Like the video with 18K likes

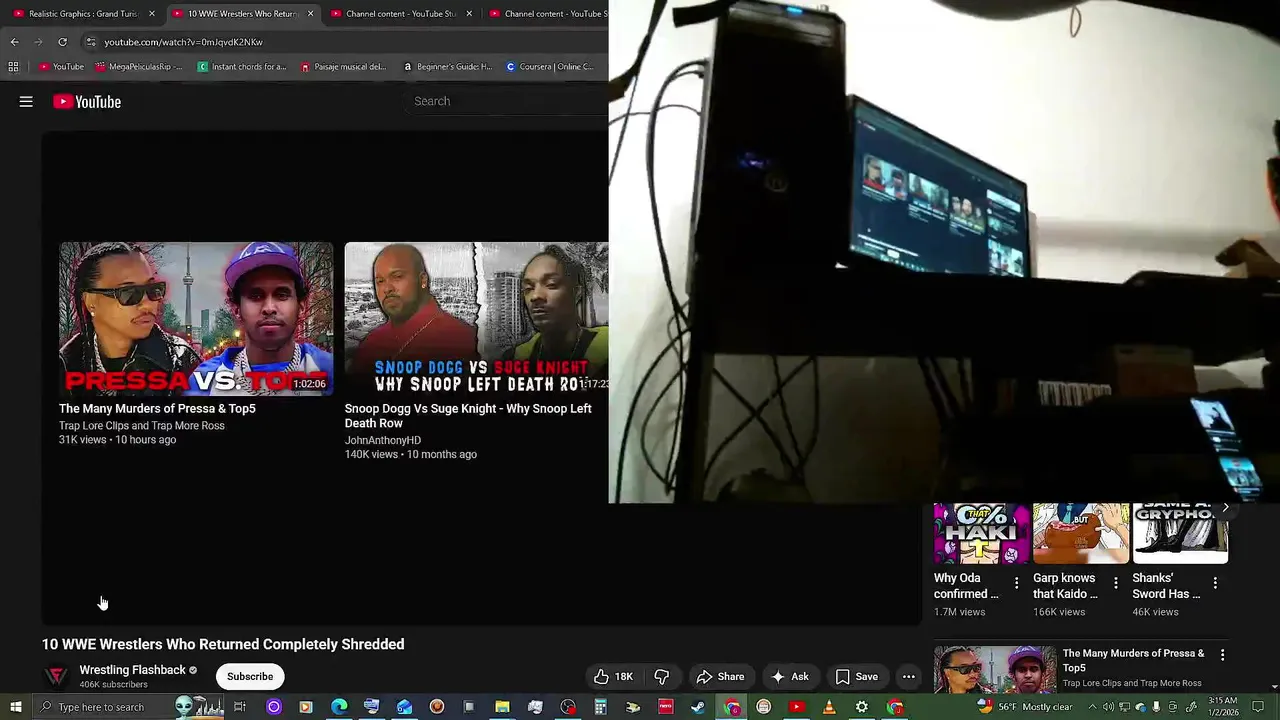tap(614, 677)
